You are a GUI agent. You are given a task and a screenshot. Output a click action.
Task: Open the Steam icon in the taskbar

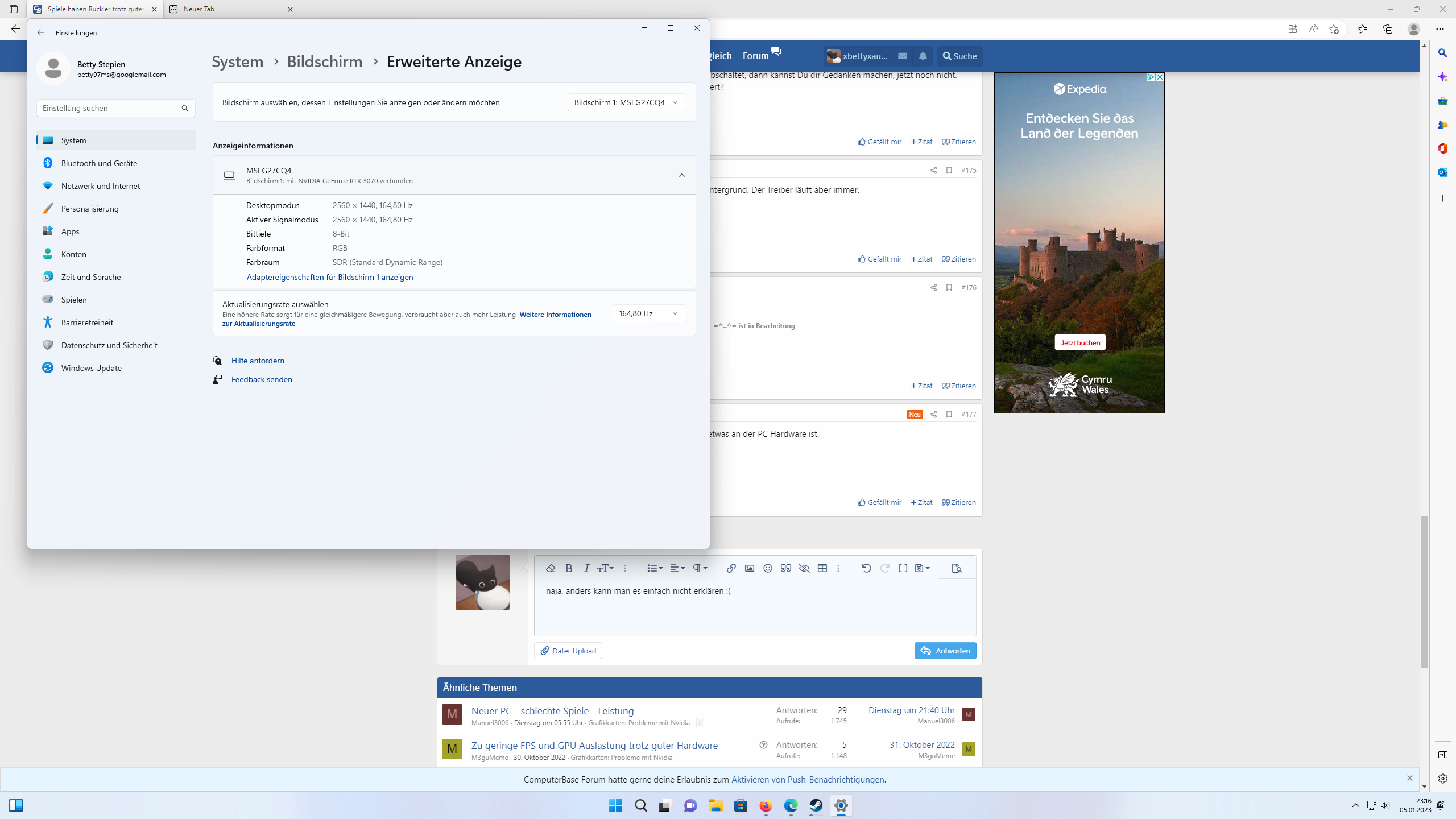point(816,805)
